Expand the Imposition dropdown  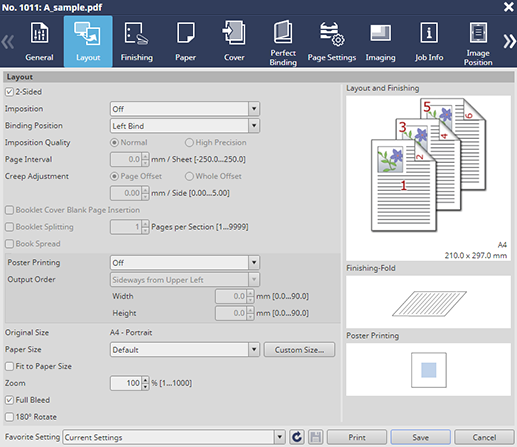(x=254, y=109)
